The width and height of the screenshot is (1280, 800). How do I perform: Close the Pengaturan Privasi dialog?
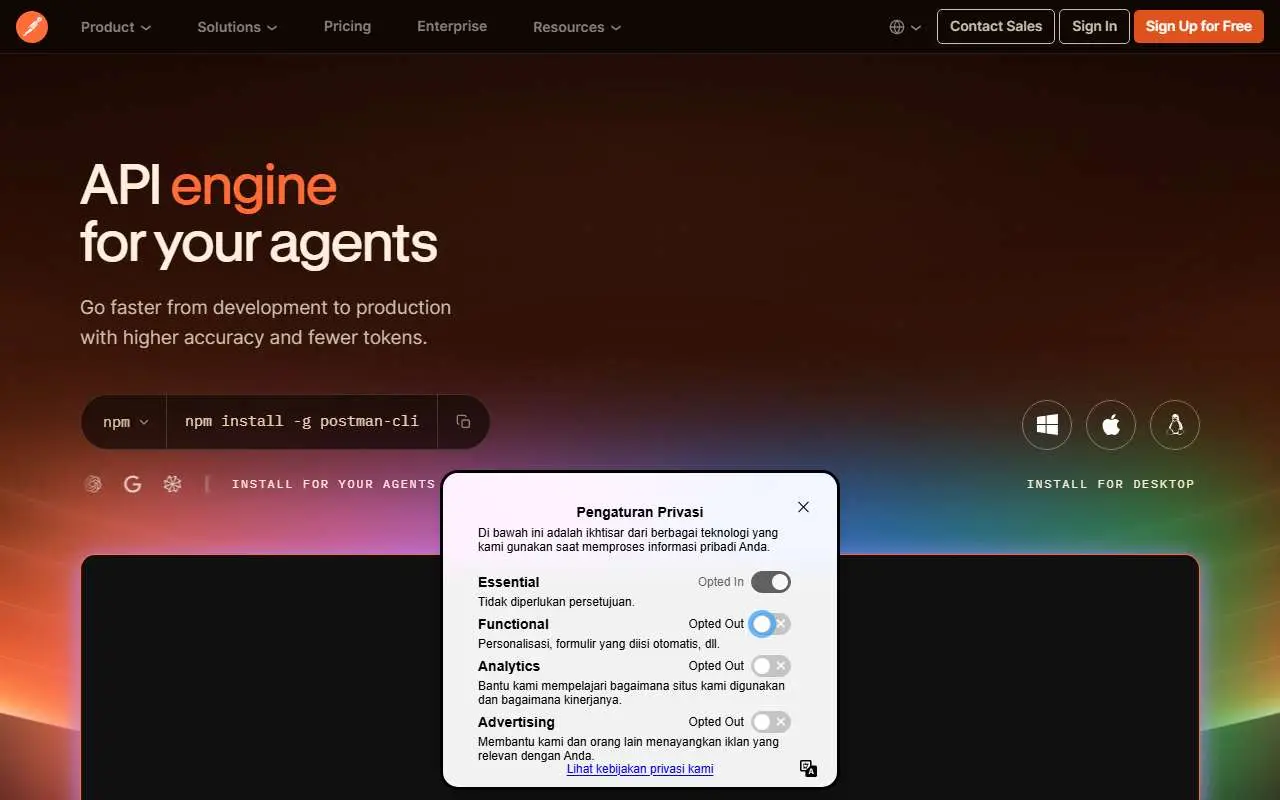[x=803, y=507]
